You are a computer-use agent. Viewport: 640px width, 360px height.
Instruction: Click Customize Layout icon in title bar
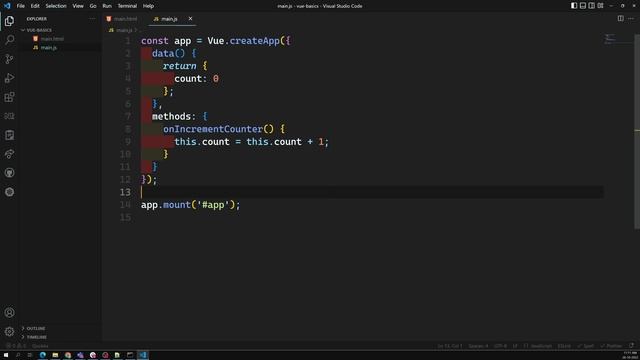[x=600, y=6]
